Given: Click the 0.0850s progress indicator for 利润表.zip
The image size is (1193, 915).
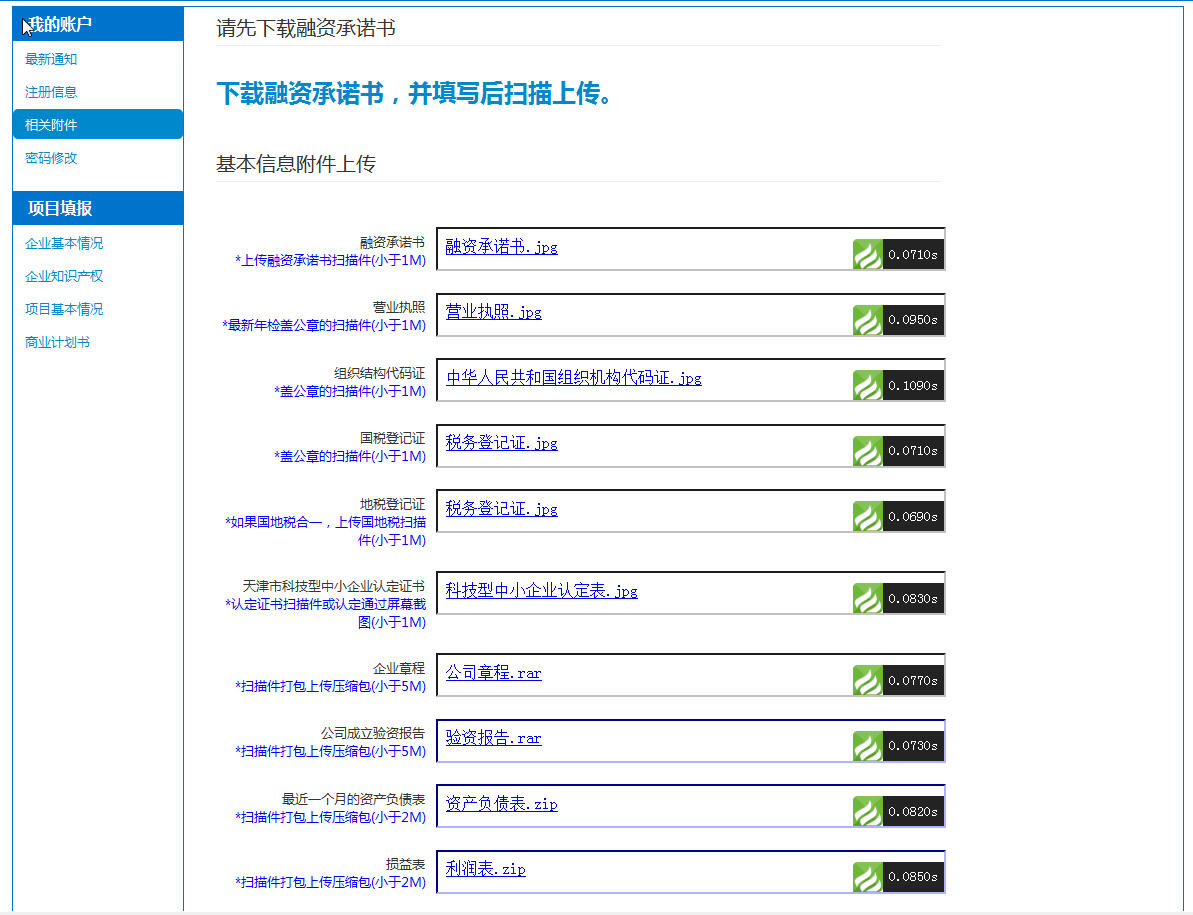Looking at the screenshot, I should 913,877.
